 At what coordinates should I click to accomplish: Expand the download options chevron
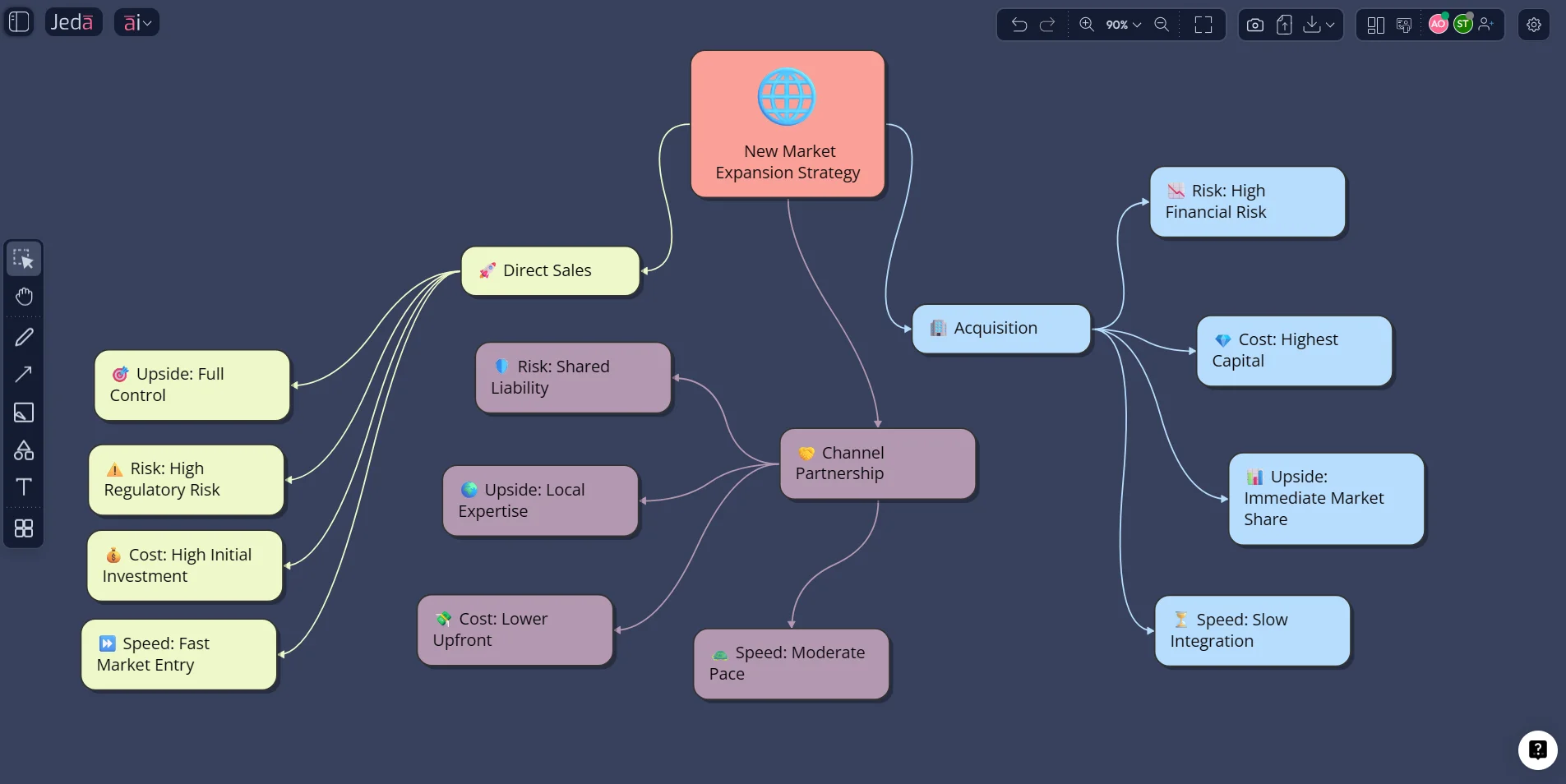point(1329,25)
